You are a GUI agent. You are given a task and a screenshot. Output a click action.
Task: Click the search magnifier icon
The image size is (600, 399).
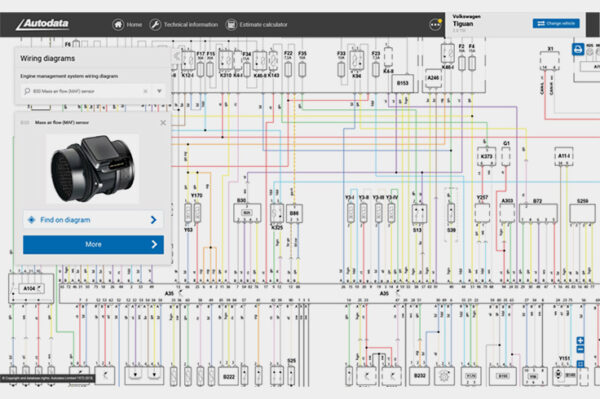(27, 91)
